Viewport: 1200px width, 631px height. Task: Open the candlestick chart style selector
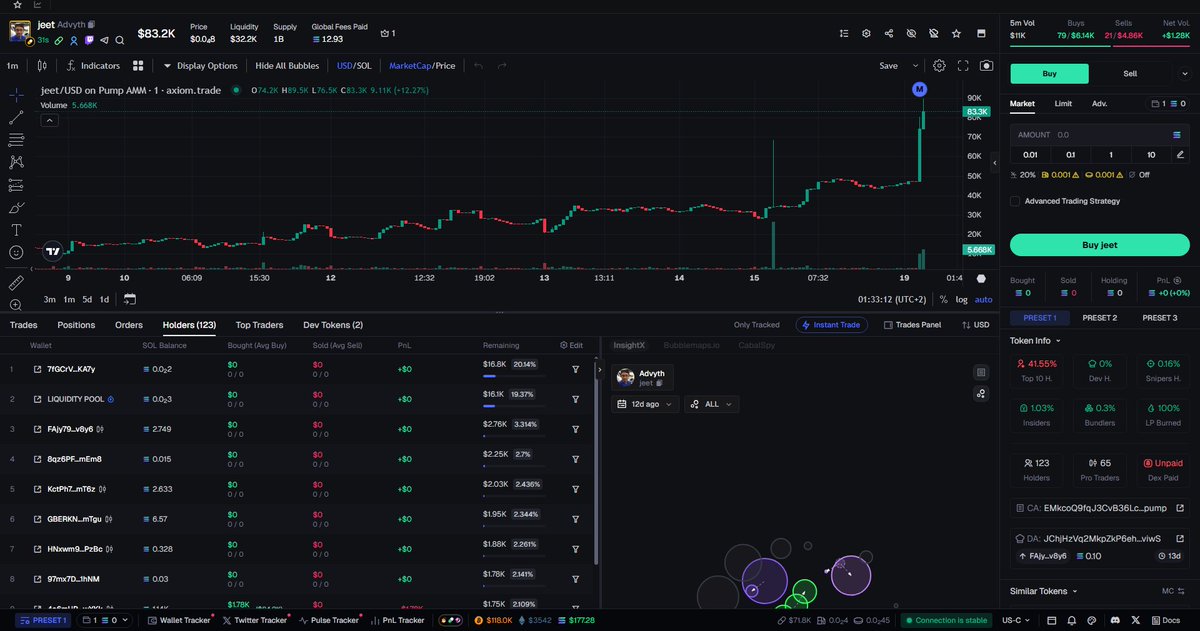point(42,66)
